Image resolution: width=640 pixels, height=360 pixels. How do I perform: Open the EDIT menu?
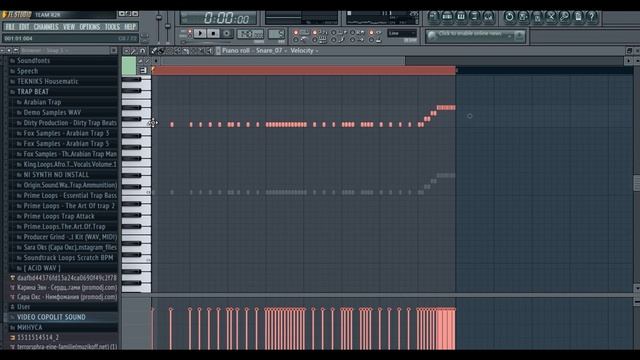coord(24,27)
